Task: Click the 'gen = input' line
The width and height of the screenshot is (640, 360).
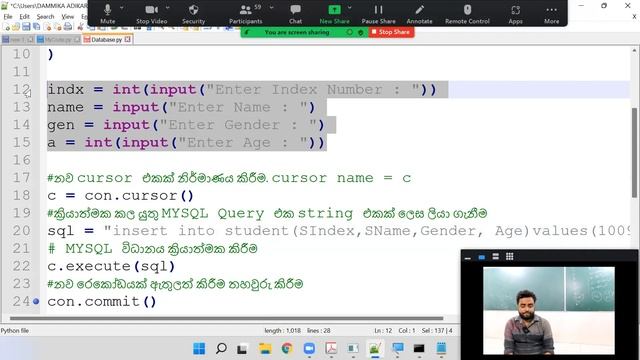Action: pos(186,125)
